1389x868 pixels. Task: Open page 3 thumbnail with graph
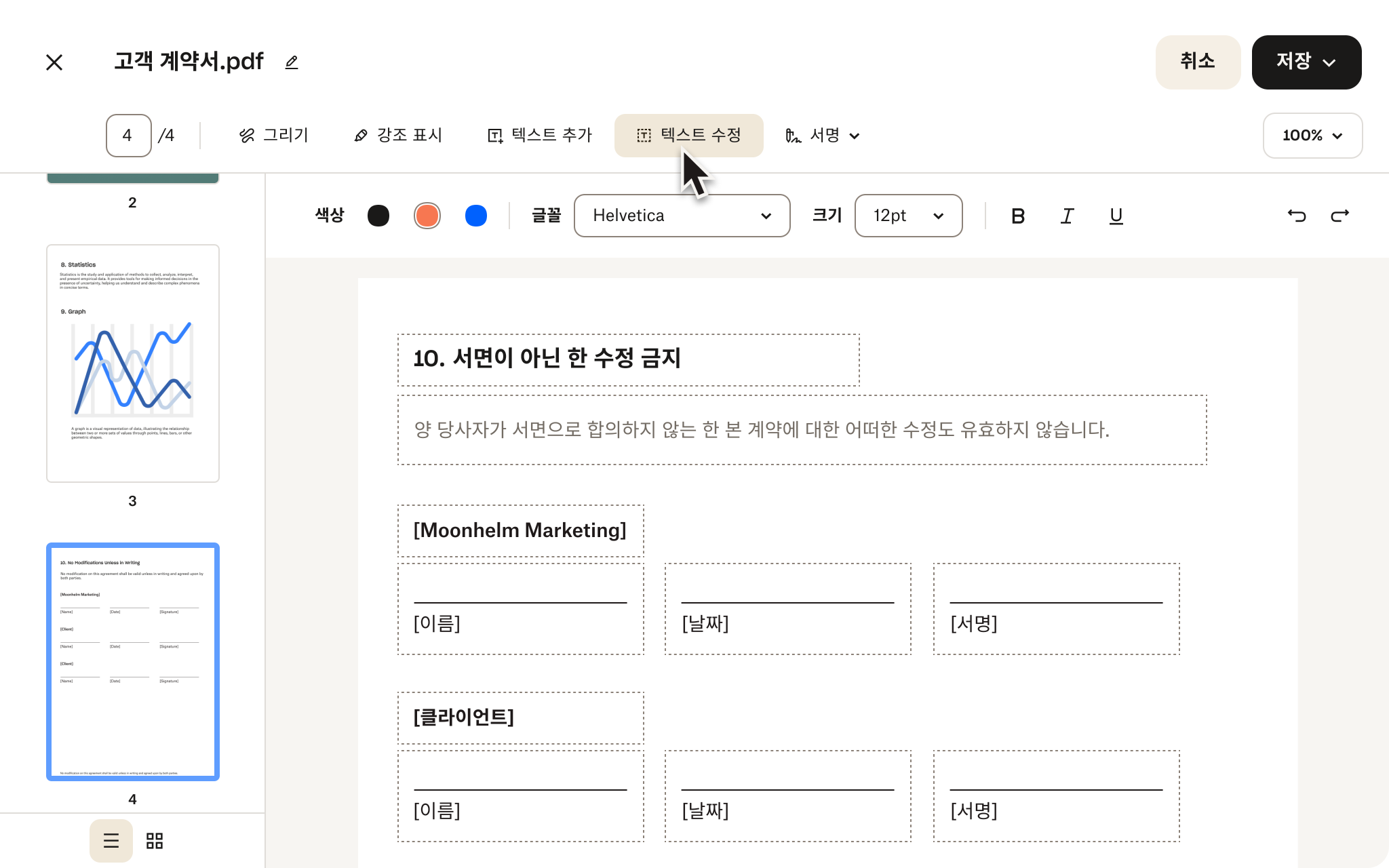tap(133, 363)
